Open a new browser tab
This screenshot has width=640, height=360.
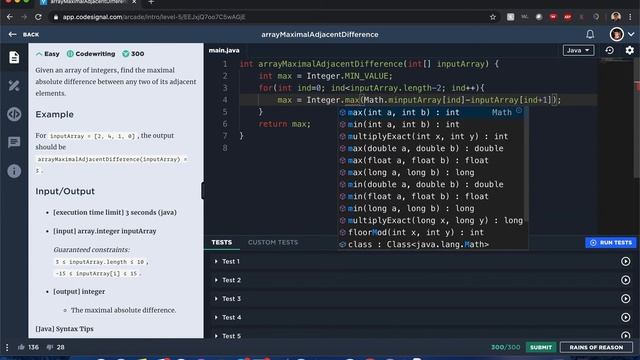point(151,2)
